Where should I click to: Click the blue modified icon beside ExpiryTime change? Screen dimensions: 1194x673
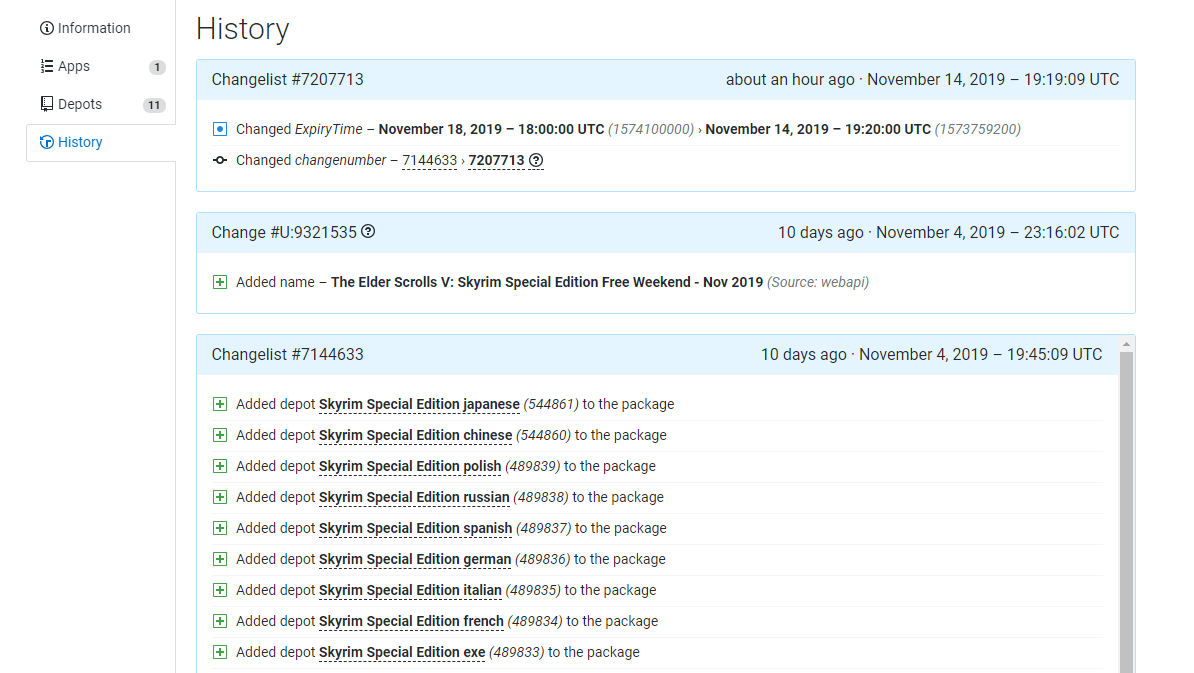click(220, 129)
